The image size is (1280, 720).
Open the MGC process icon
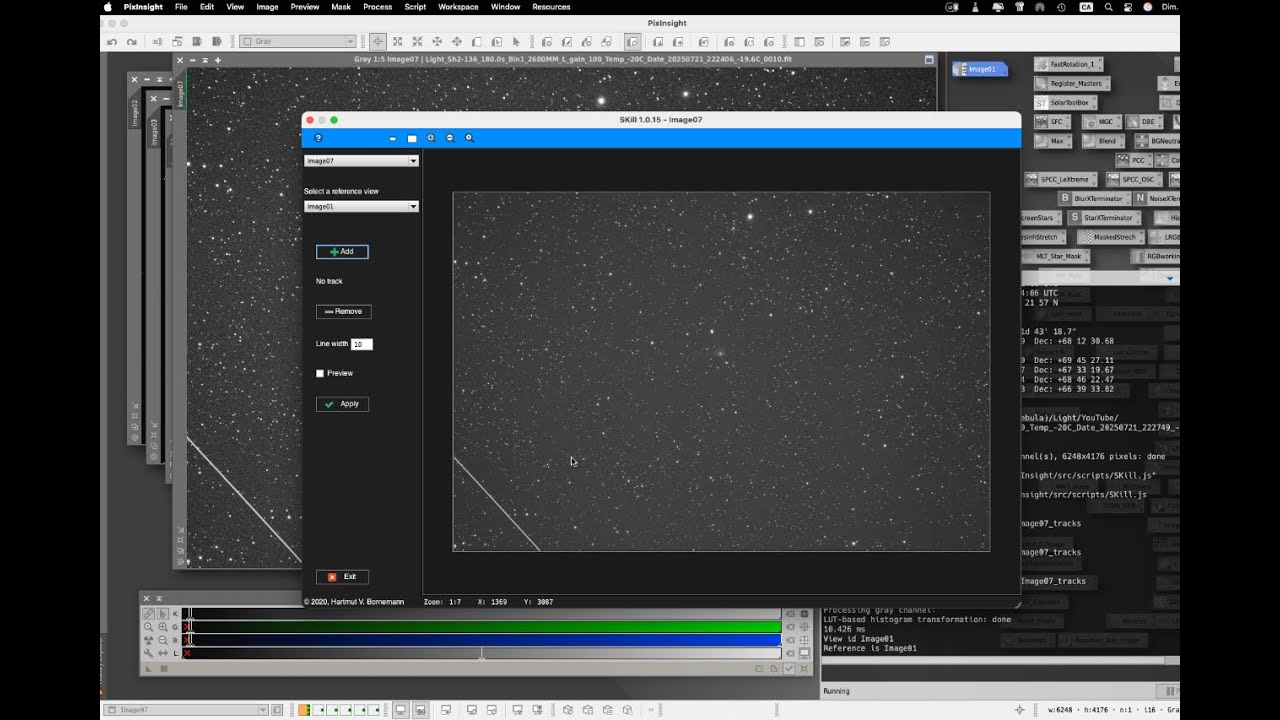coord(1101,122)
